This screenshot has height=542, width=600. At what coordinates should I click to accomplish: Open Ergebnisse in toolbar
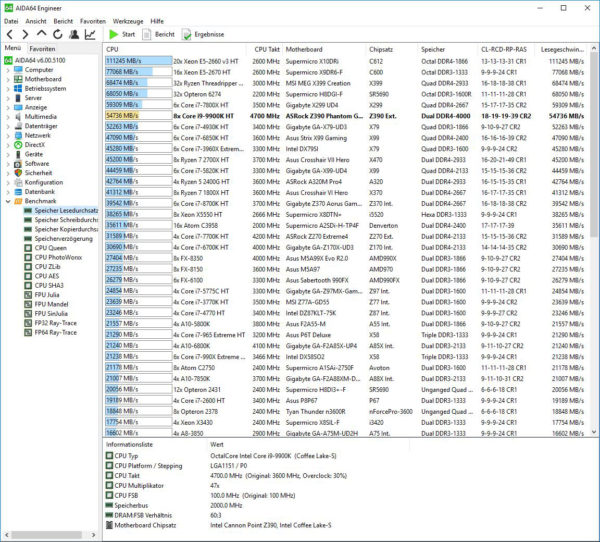click(x=203, y=34)
